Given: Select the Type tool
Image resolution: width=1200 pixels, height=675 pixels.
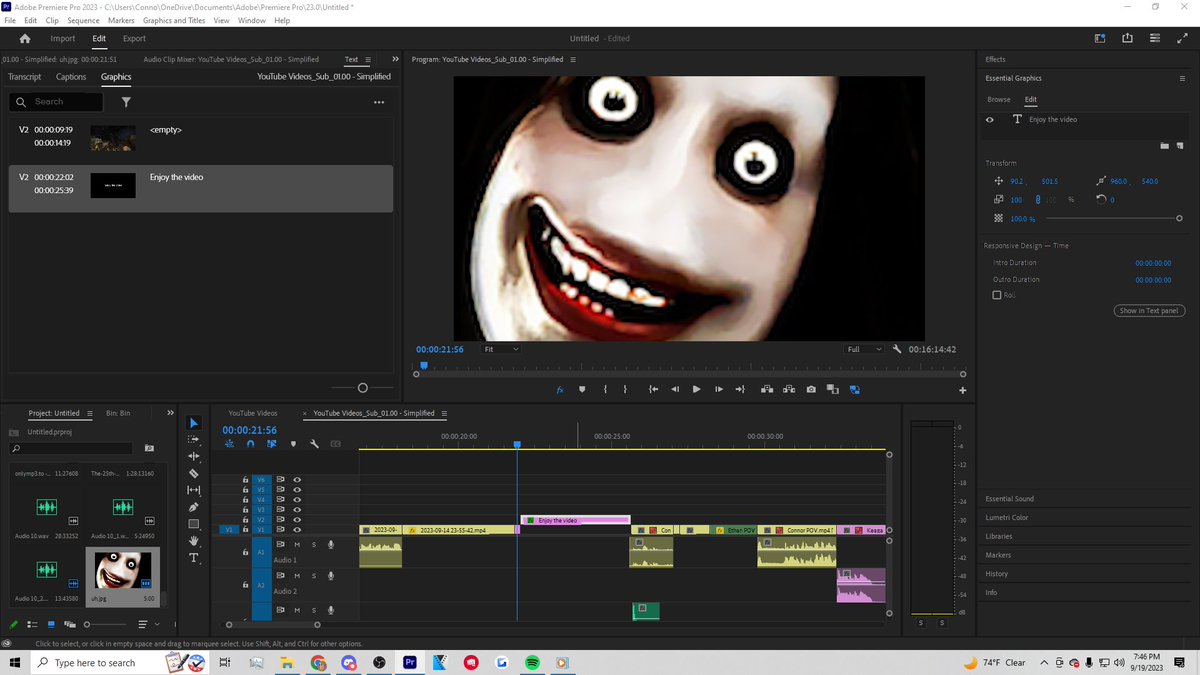Looking at the screenshot, I should [194, 558].
